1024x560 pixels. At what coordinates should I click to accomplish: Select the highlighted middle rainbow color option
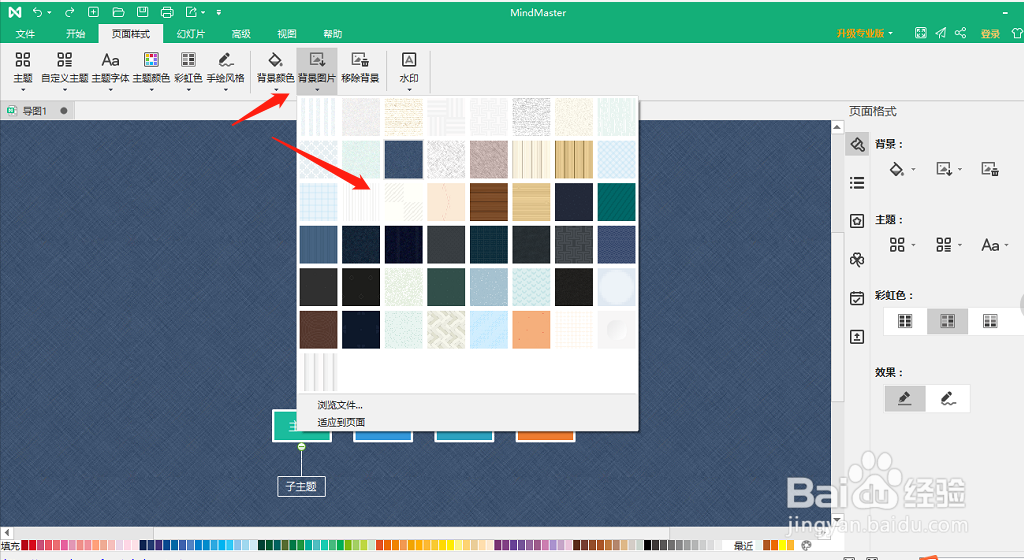coord(947,320)
